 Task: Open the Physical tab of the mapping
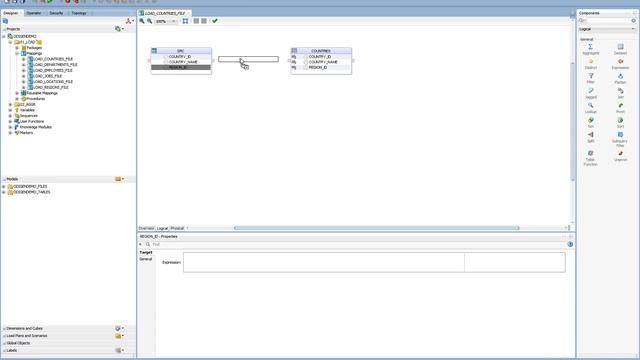(177, 228)
